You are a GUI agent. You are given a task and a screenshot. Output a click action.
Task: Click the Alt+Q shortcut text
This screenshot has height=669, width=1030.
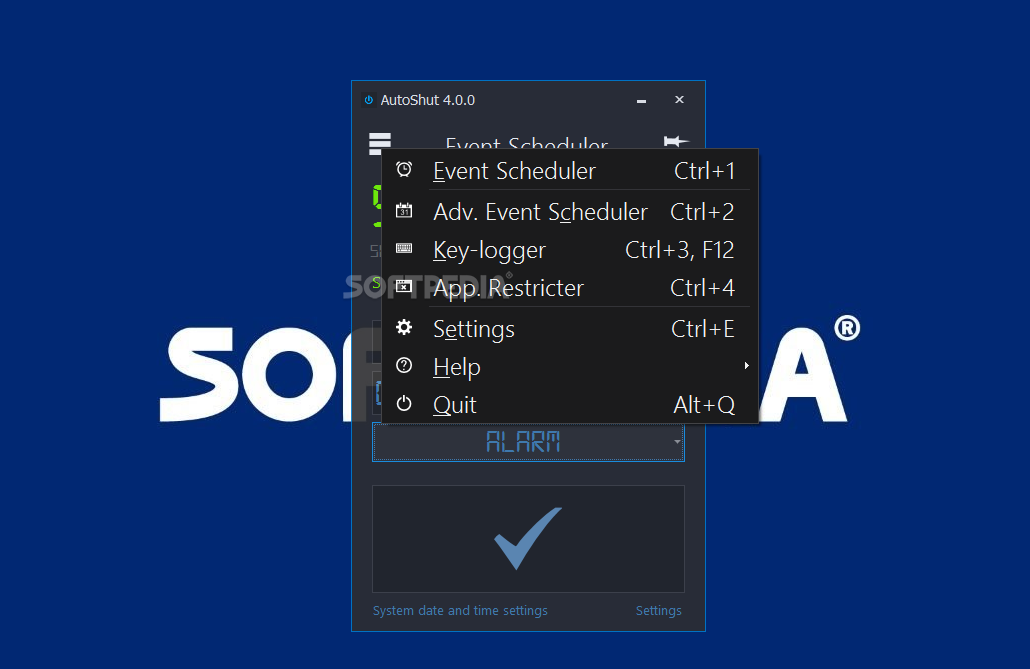[x=704, y=405]
